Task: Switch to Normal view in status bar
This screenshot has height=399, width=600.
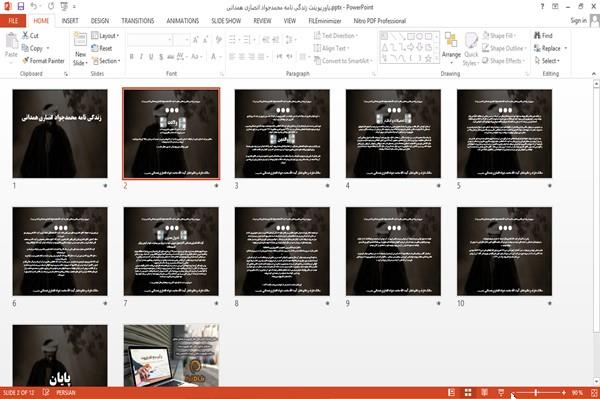Action: pos(452,392)
